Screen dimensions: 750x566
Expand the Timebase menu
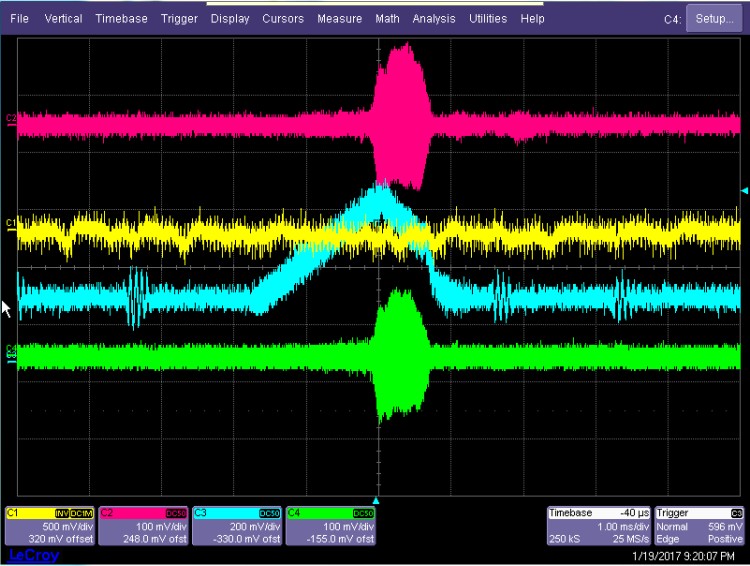pos(121,19)
